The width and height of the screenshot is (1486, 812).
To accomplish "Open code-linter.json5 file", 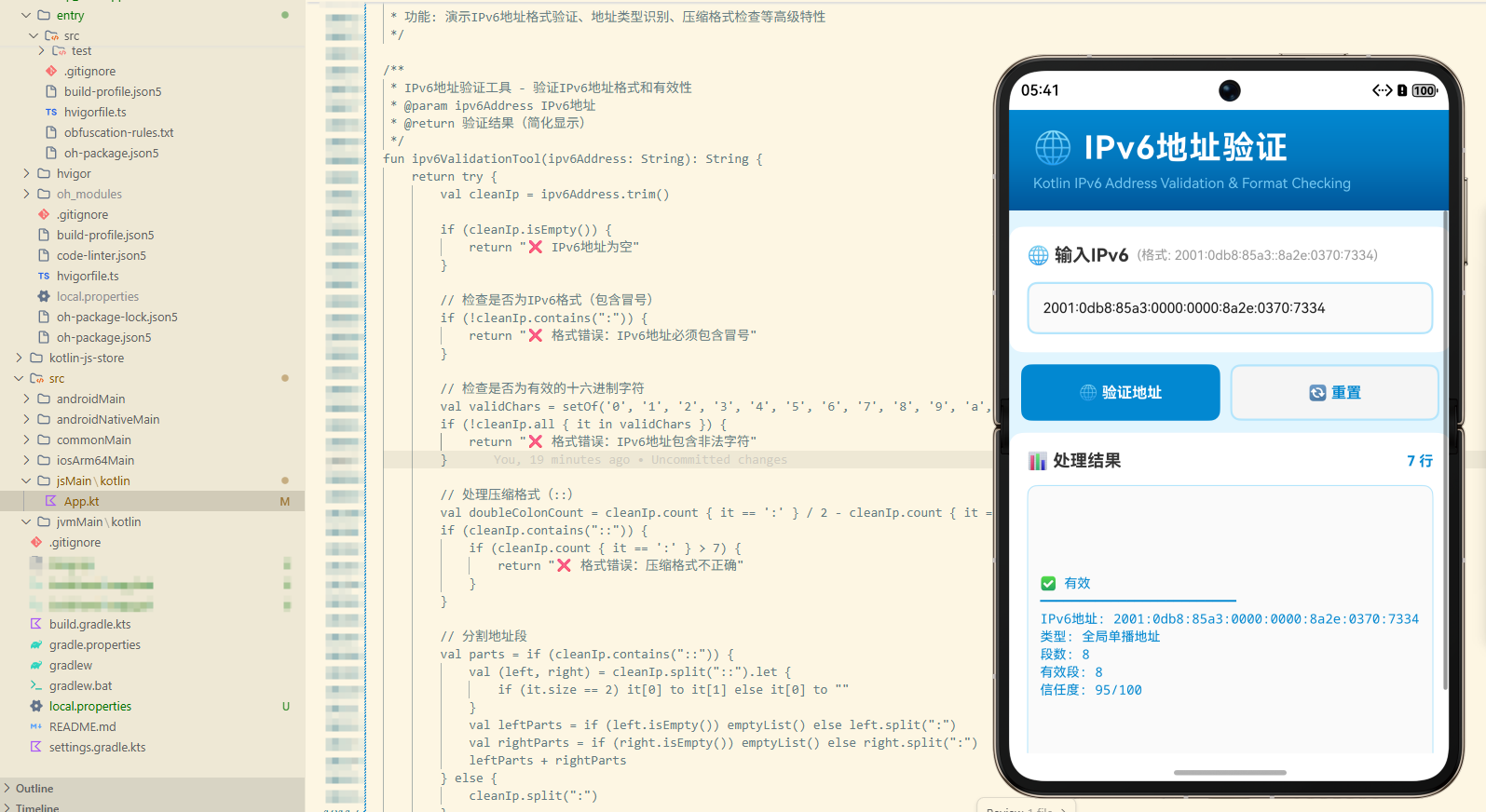I will point(101,255).
